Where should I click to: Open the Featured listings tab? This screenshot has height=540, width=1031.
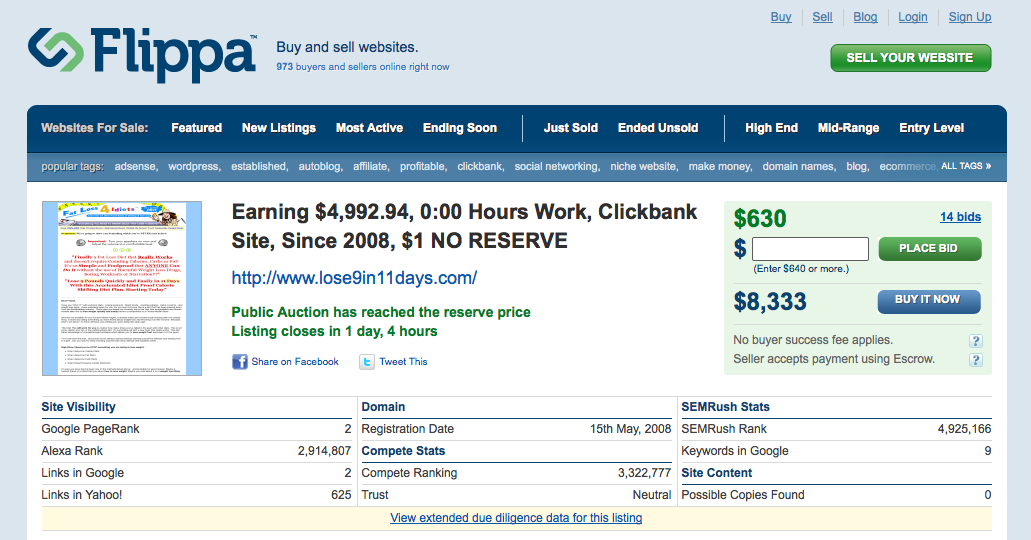coord(196,128)
